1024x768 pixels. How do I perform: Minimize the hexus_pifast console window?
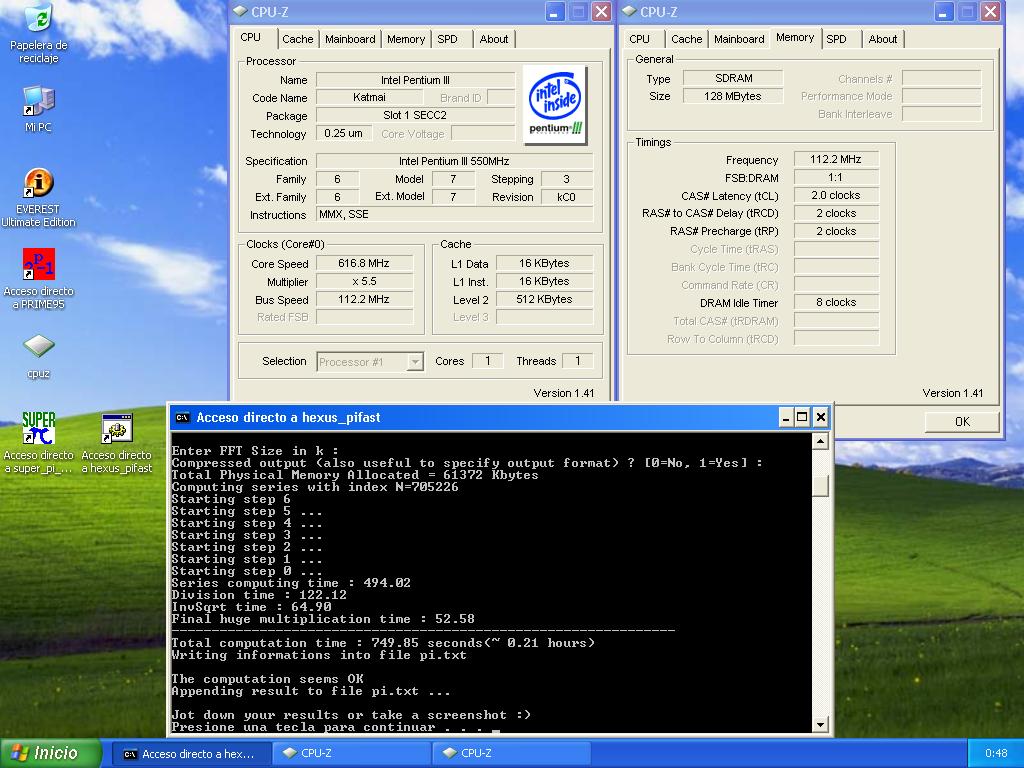[786, 417]
